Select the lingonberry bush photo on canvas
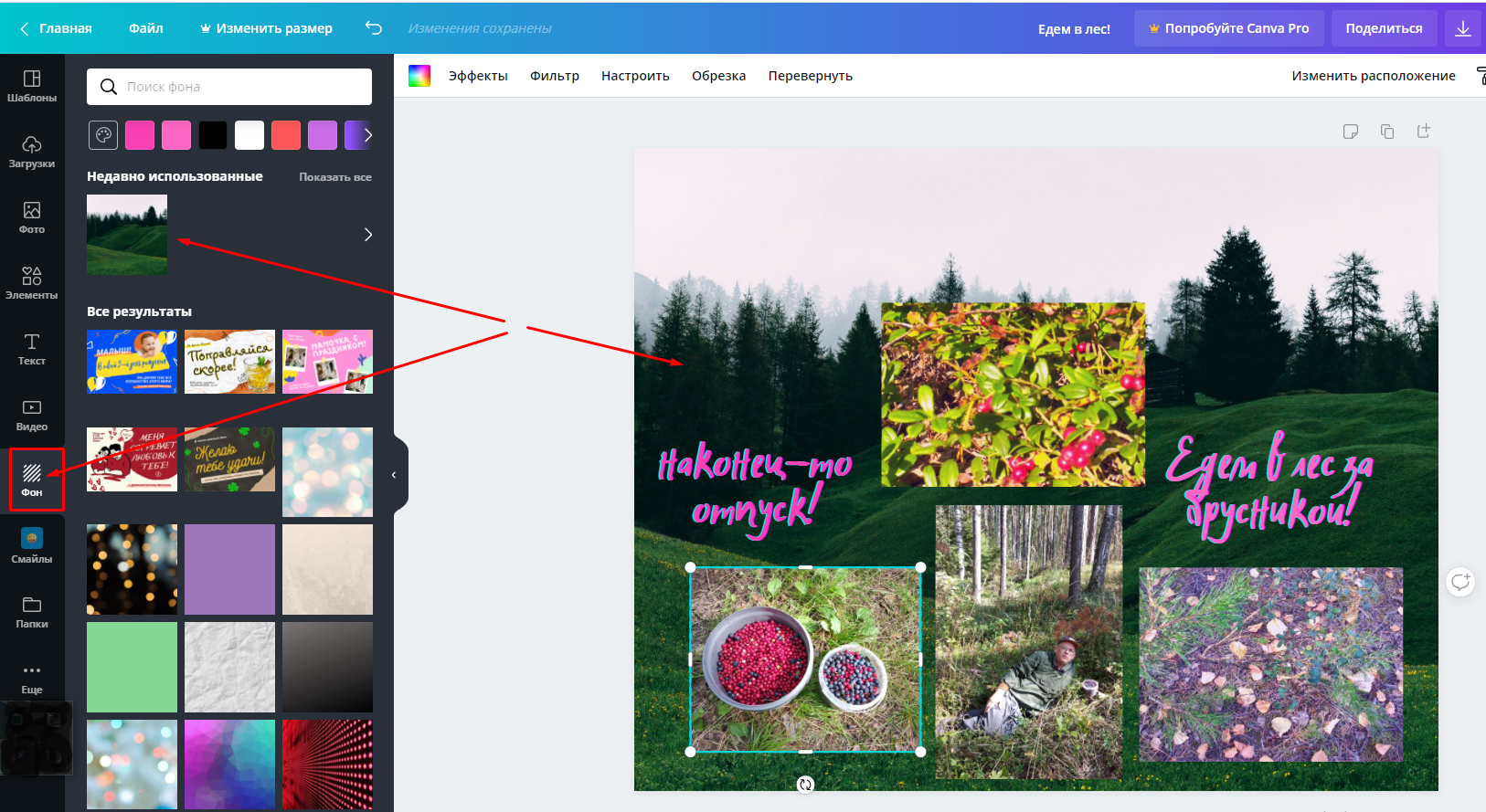The width and height of the screenshot is (1486, 812). coord(1013,395)
